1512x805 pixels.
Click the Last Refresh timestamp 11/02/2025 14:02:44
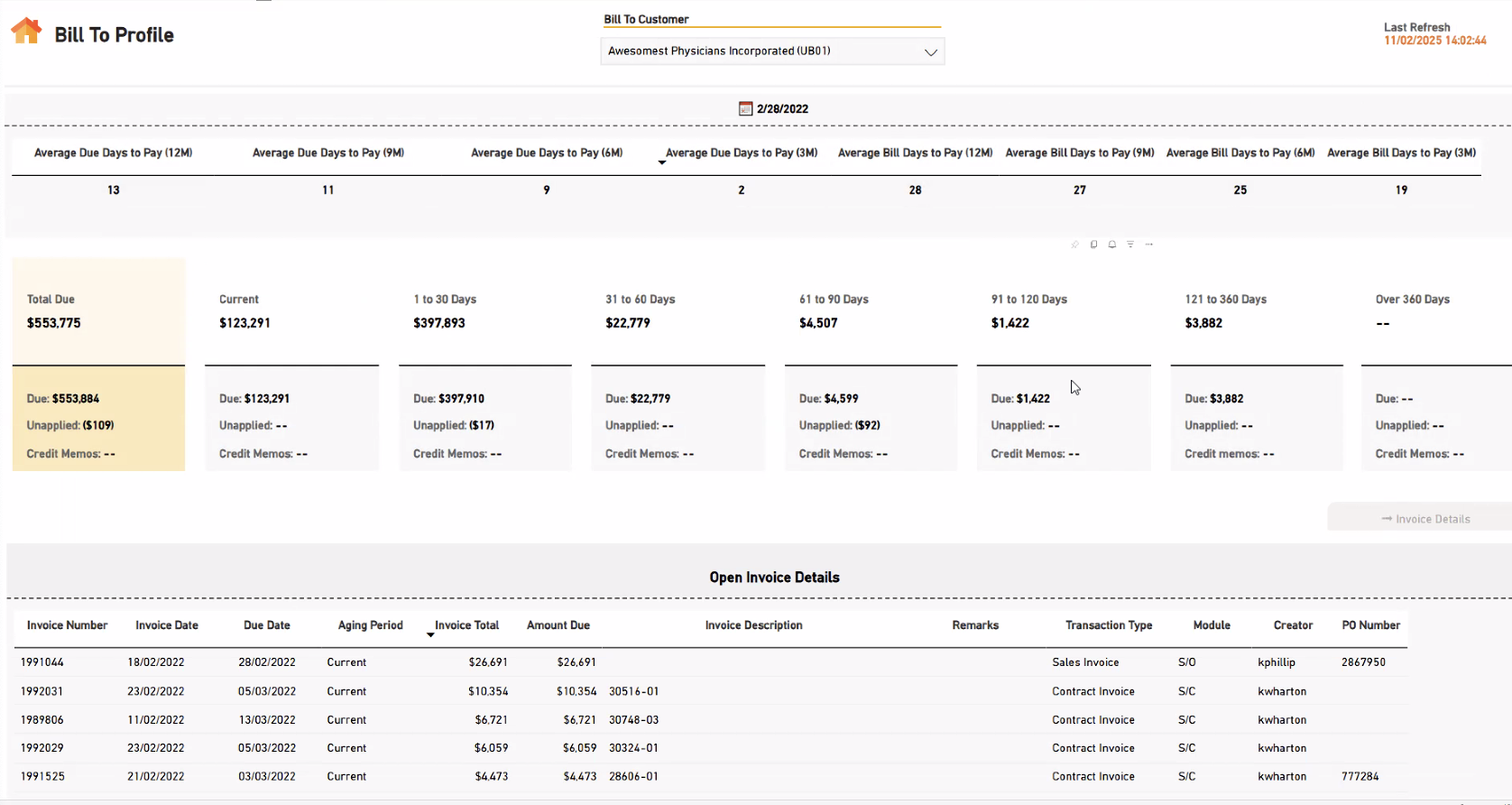pyautogui.click(x=1435, y=41)
